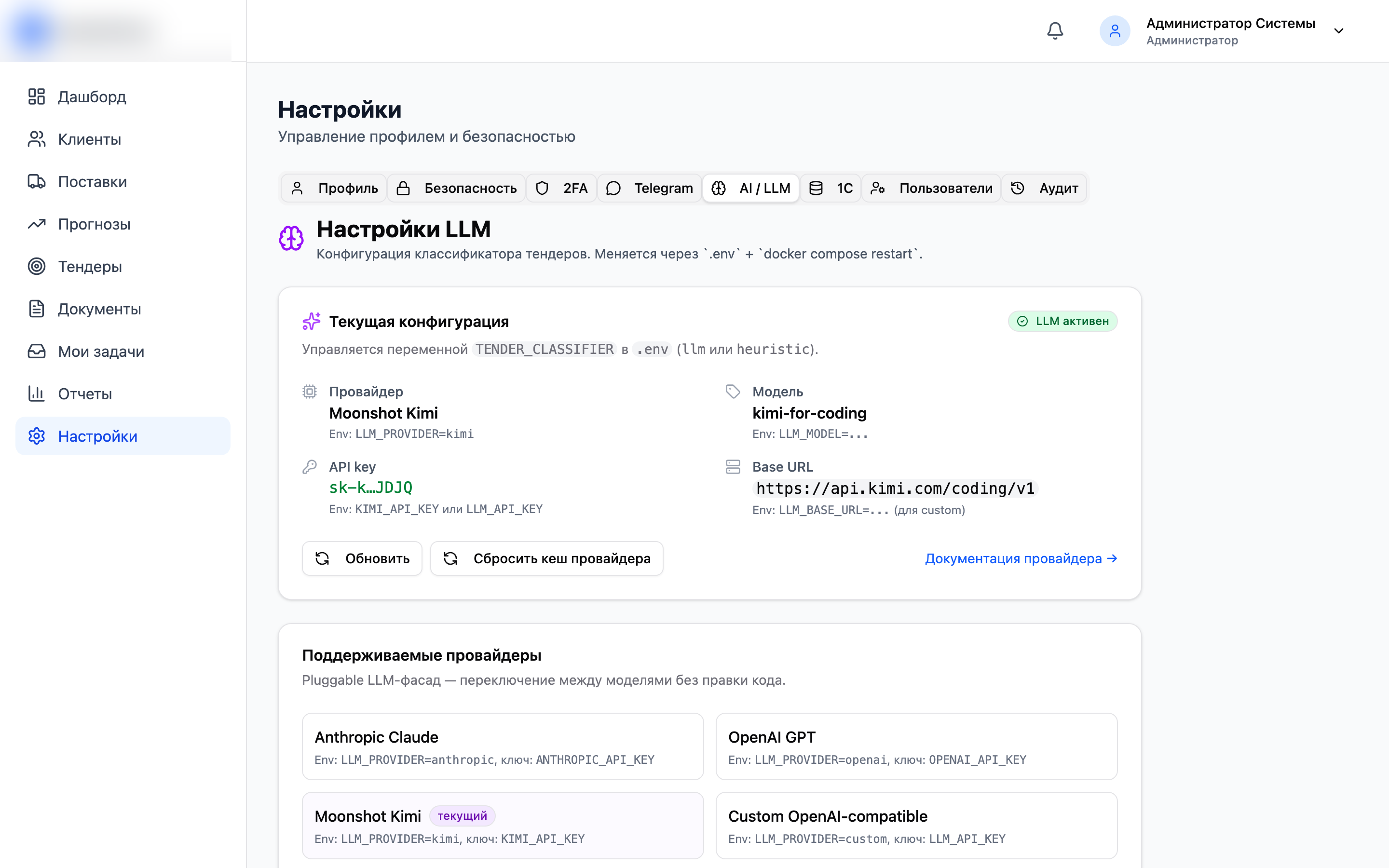Click the user avatar icon
Image resolution: width=1389 pixels, height=868 pixels.
(1115, 31)
